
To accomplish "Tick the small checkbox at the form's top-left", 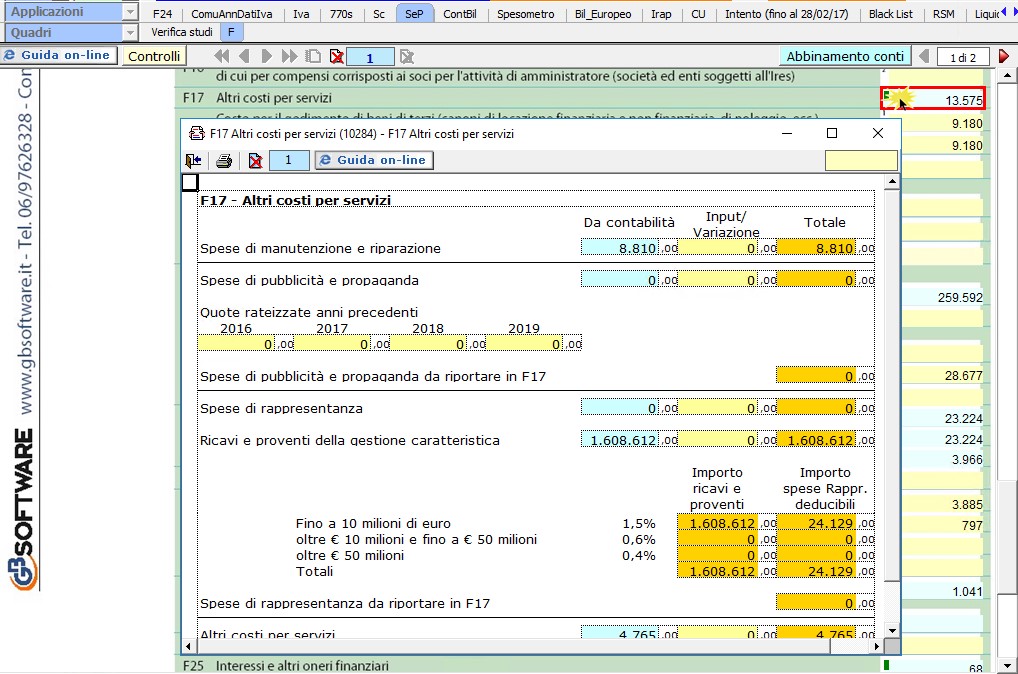I will 190,182.
